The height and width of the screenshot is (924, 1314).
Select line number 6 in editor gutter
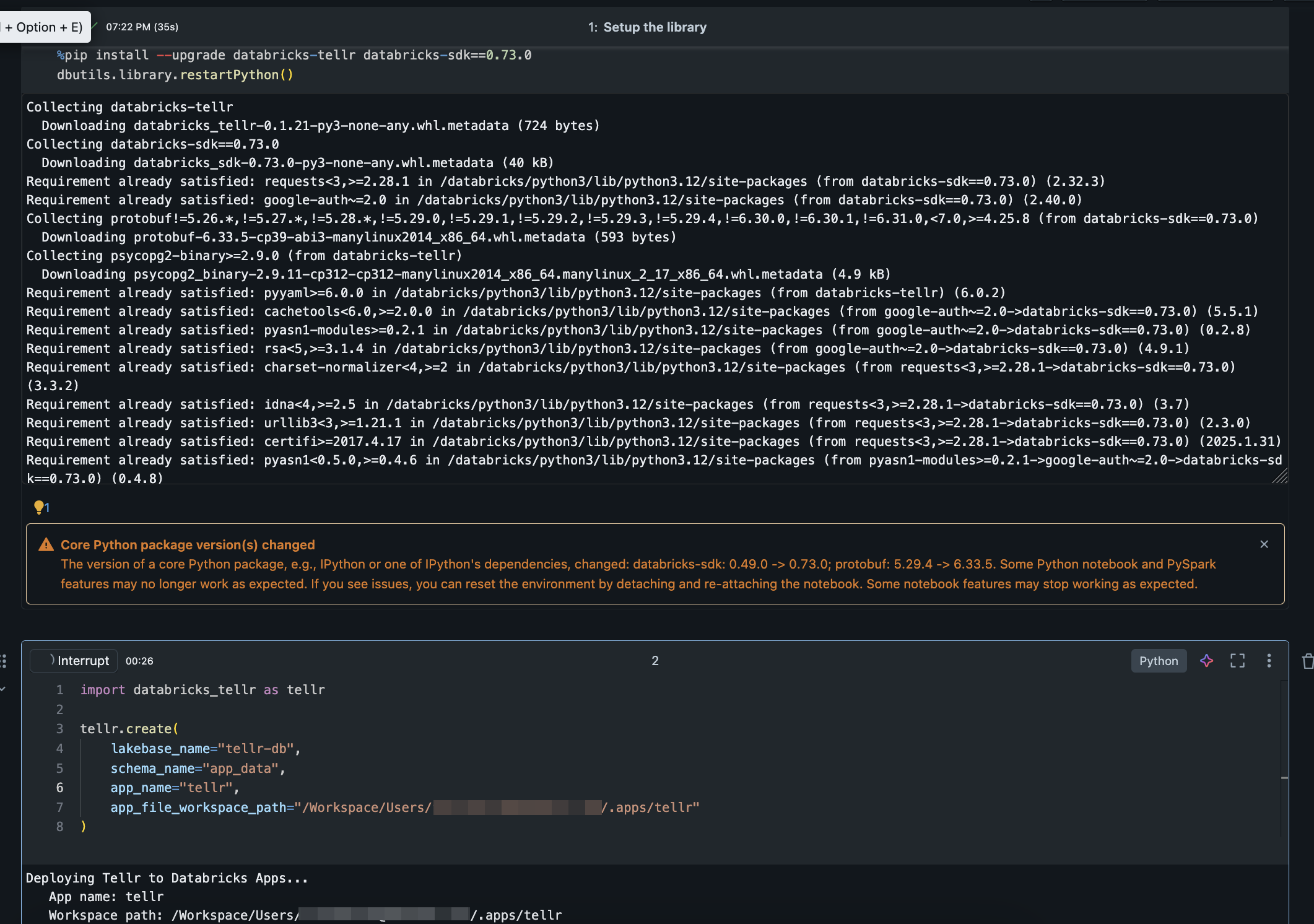[60, 788]
